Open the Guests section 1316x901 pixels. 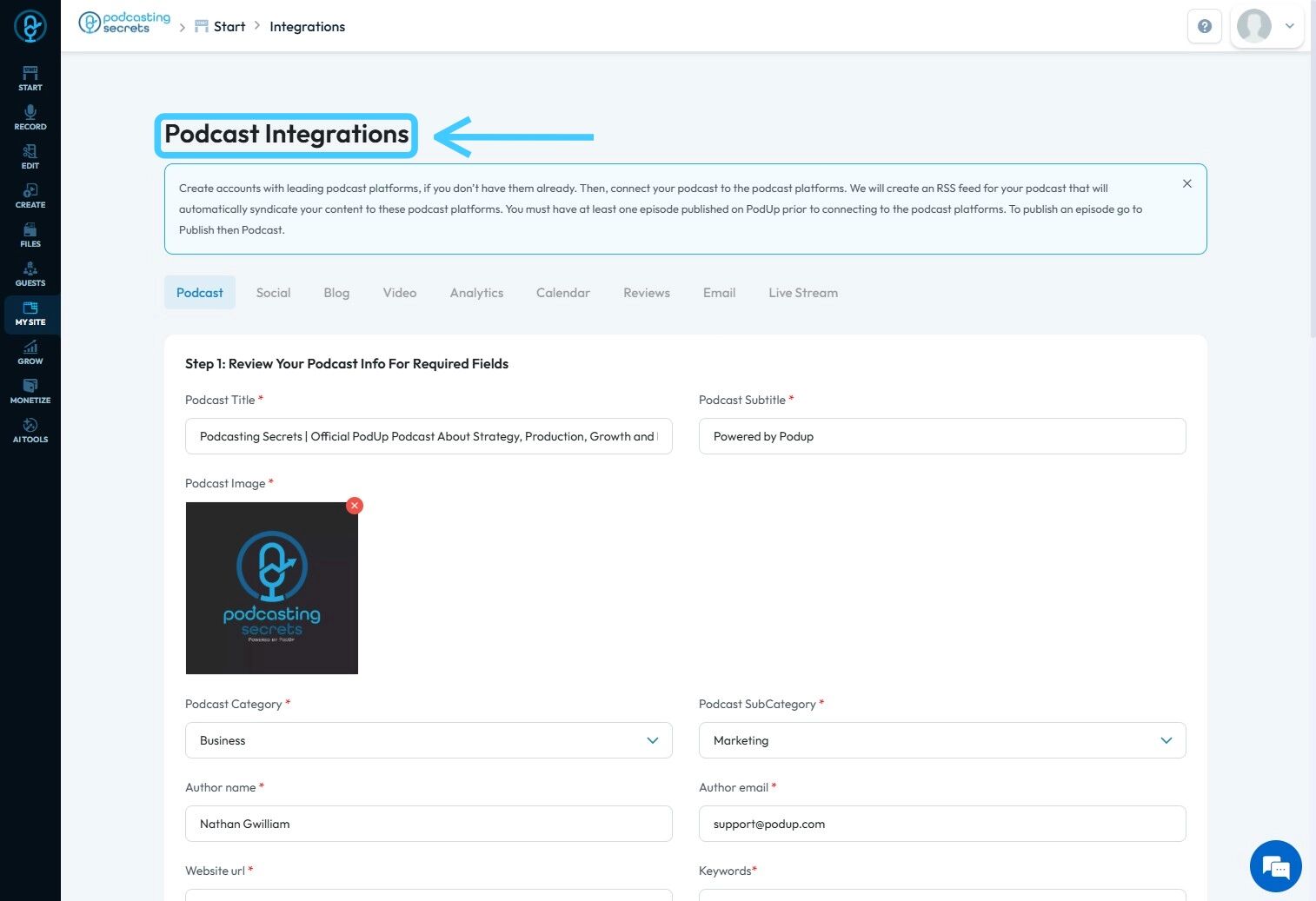click(30, 274)
